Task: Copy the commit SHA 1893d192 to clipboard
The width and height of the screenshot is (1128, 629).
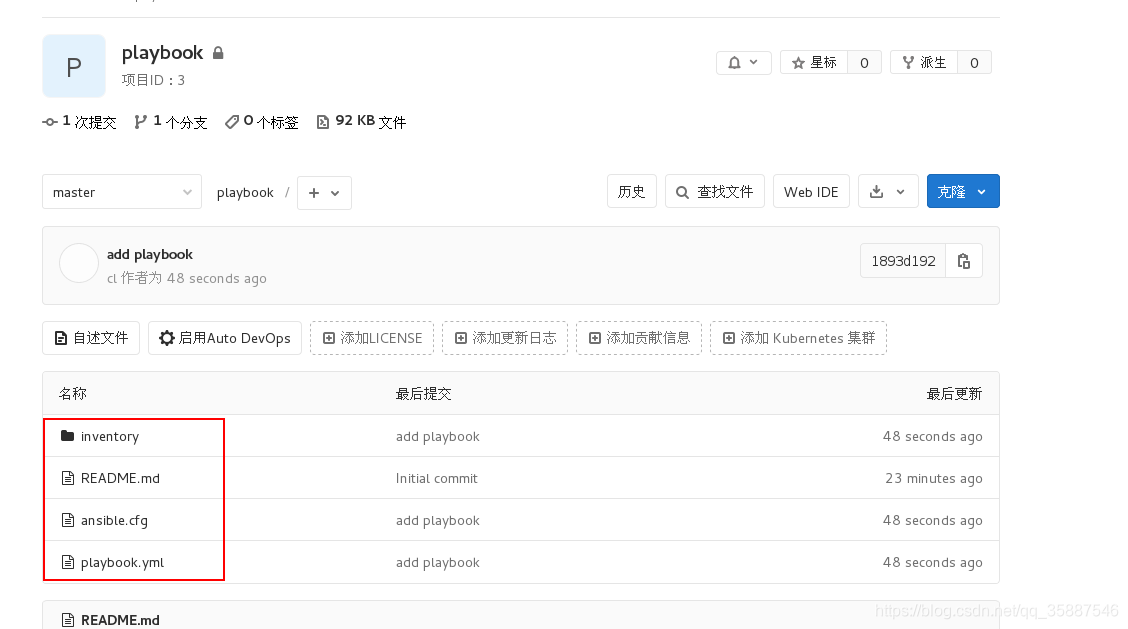Action: coord(963,260)
